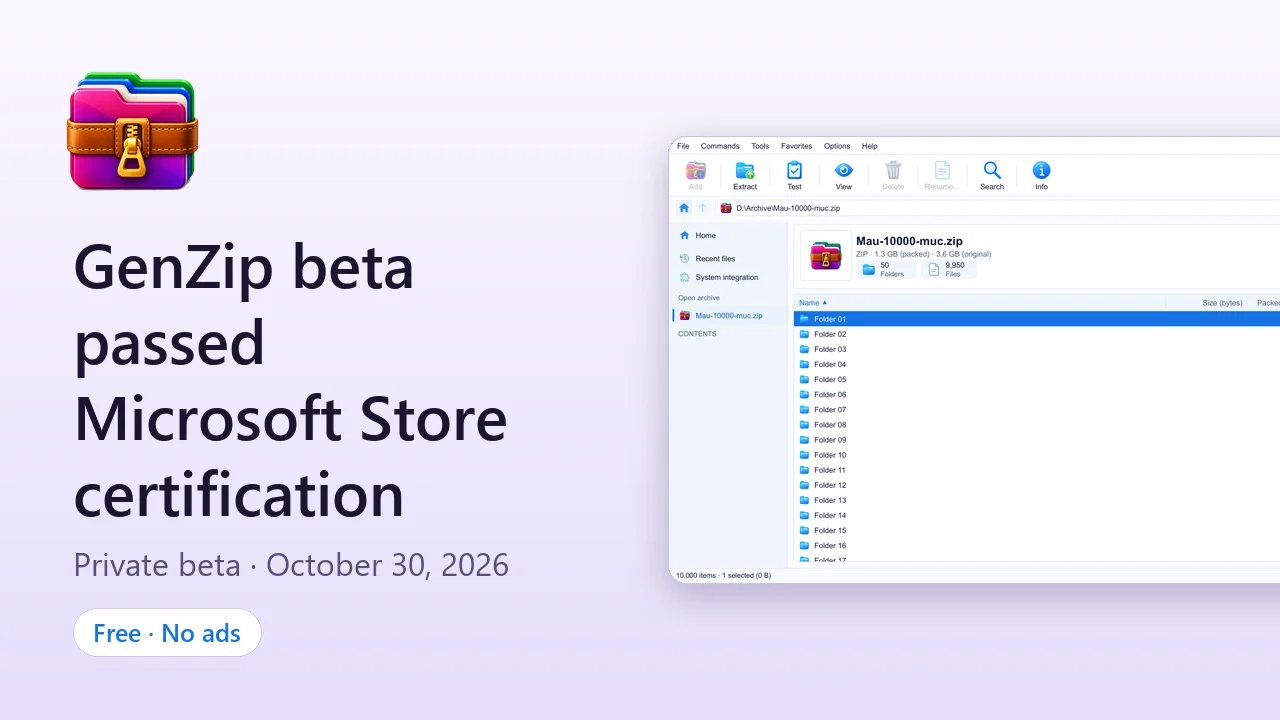
Task: Click the archive thumbnail beside Mau-10000-muc.zip title
Action: tap(826, 255)
